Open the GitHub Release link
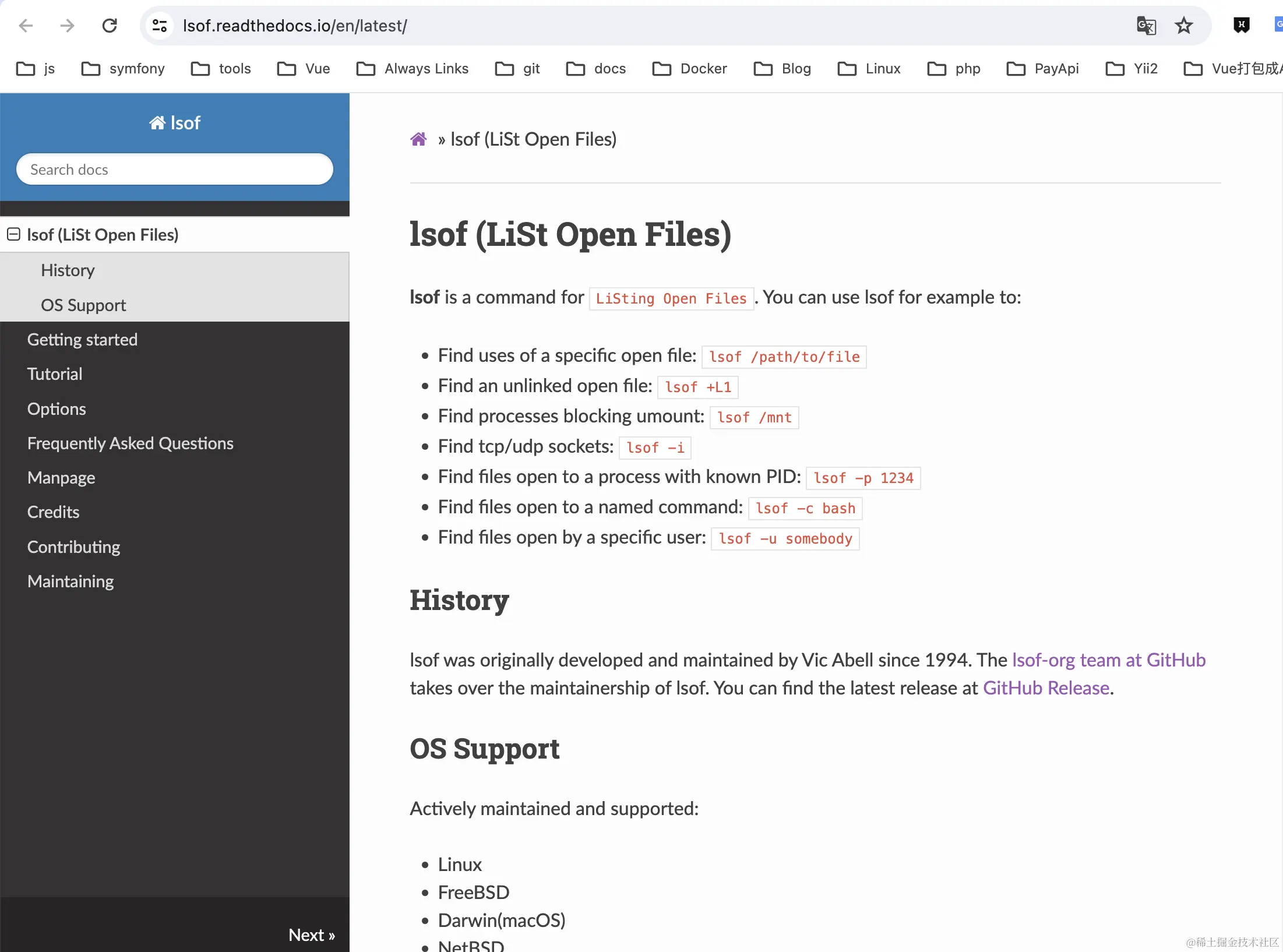This screenshot has width=1283, height=952. [1045, 688]
